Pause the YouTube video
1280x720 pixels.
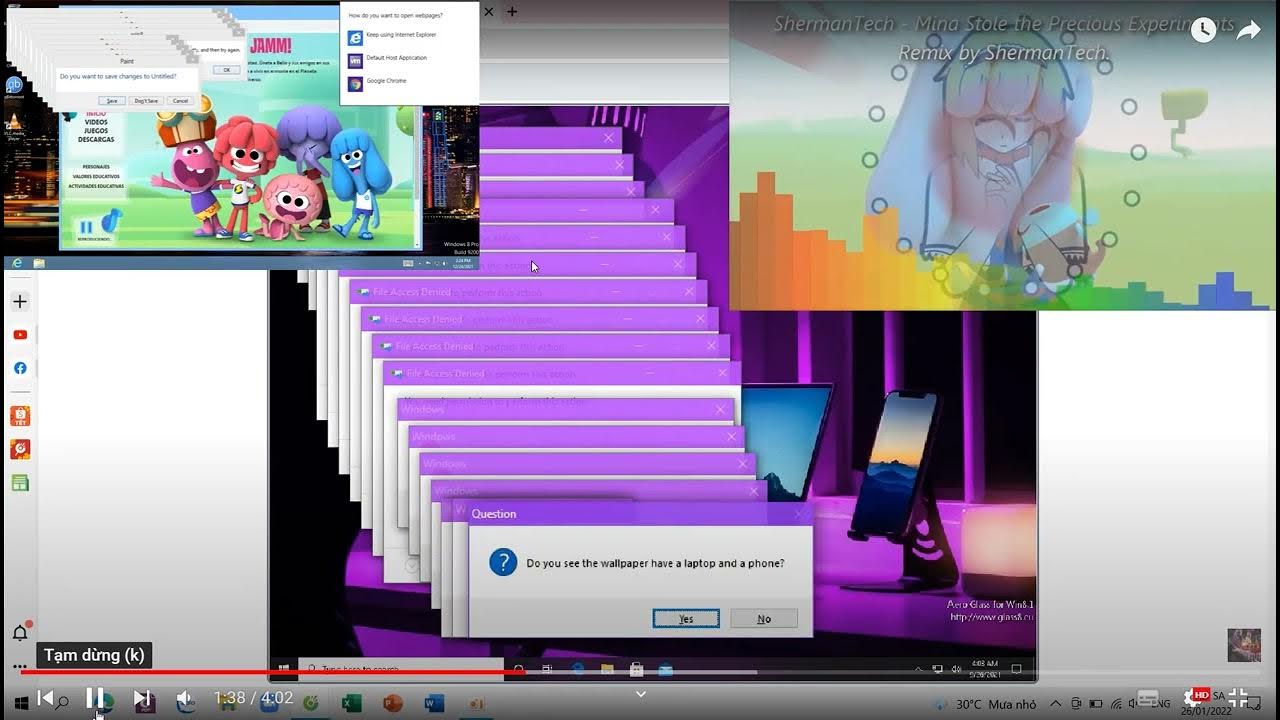(94, 698)
